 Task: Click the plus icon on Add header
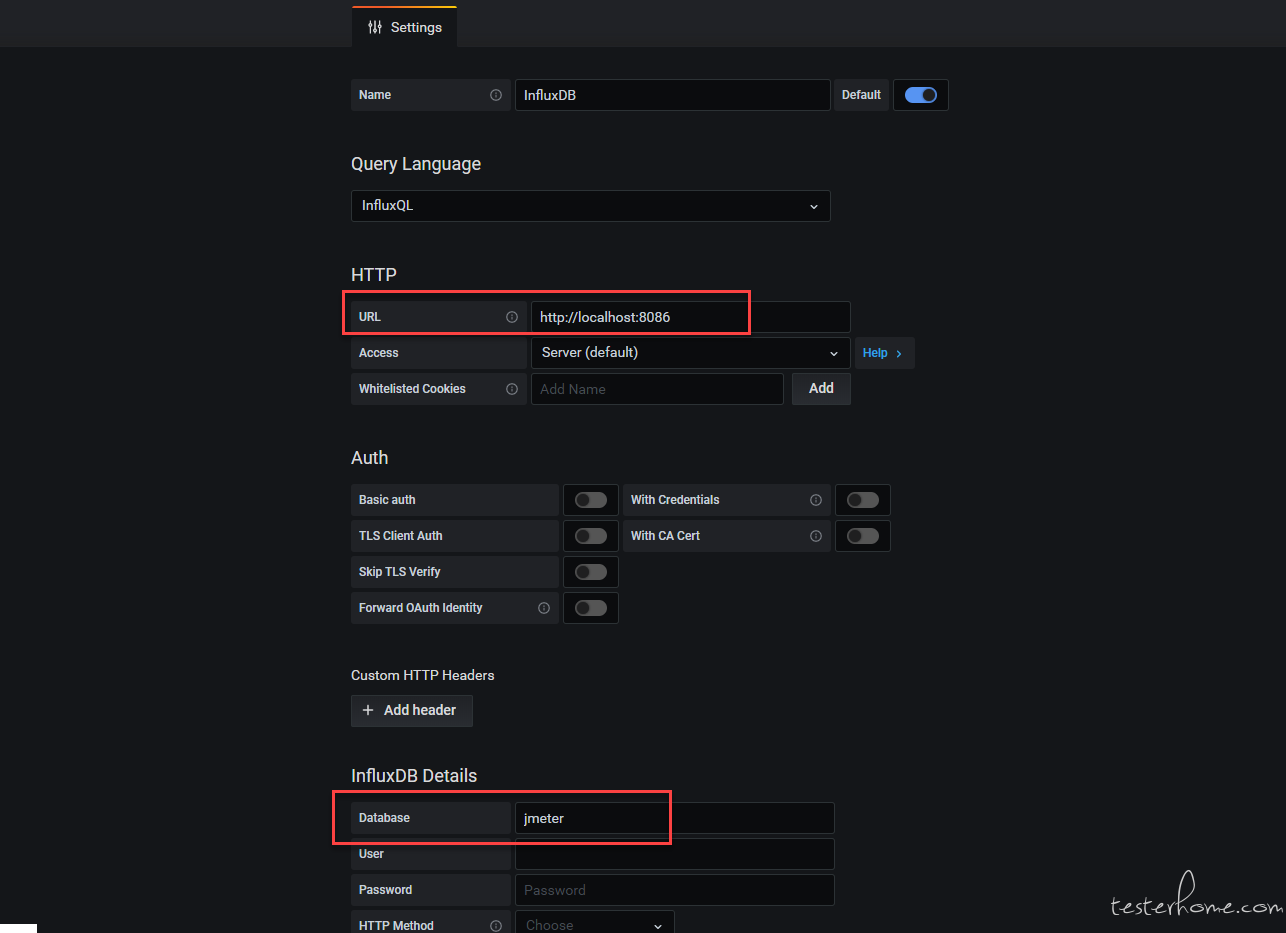click(368, 710)
